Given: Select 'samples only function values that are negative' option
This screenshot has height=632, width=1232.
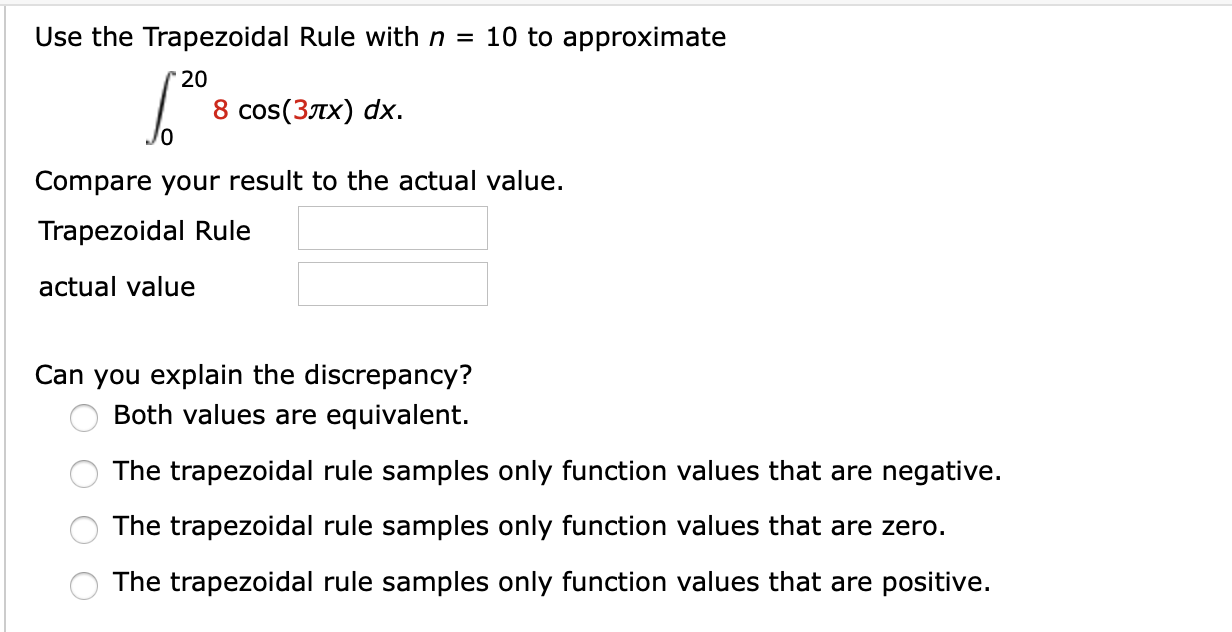Looking at the screenshot, I should (84, 475).
